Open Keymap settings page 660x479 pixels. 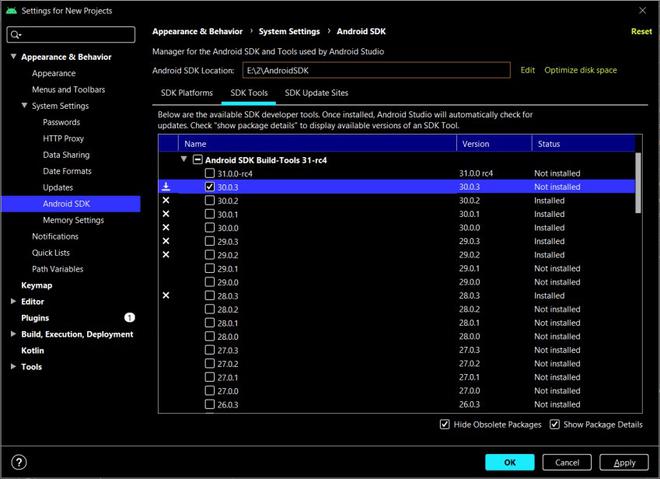coord(37,285)
